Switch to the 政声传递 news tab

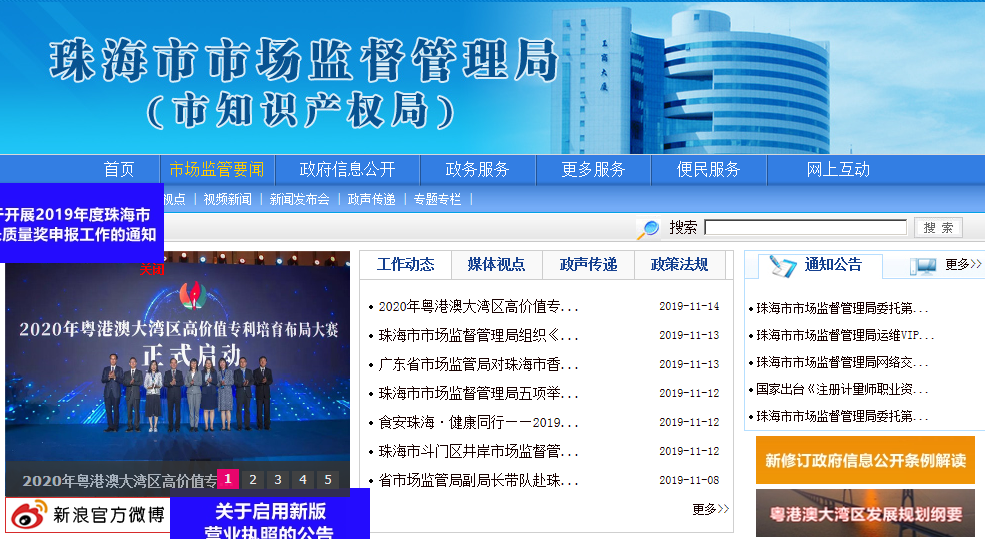click(x=589, y=264)
